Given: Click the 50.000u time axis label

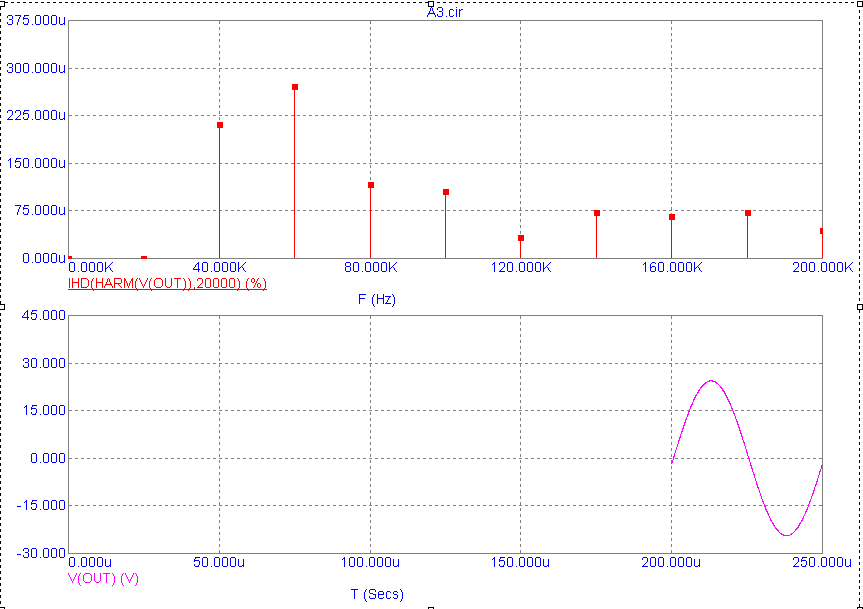Looking at the screenshot, I should (220, 563).
